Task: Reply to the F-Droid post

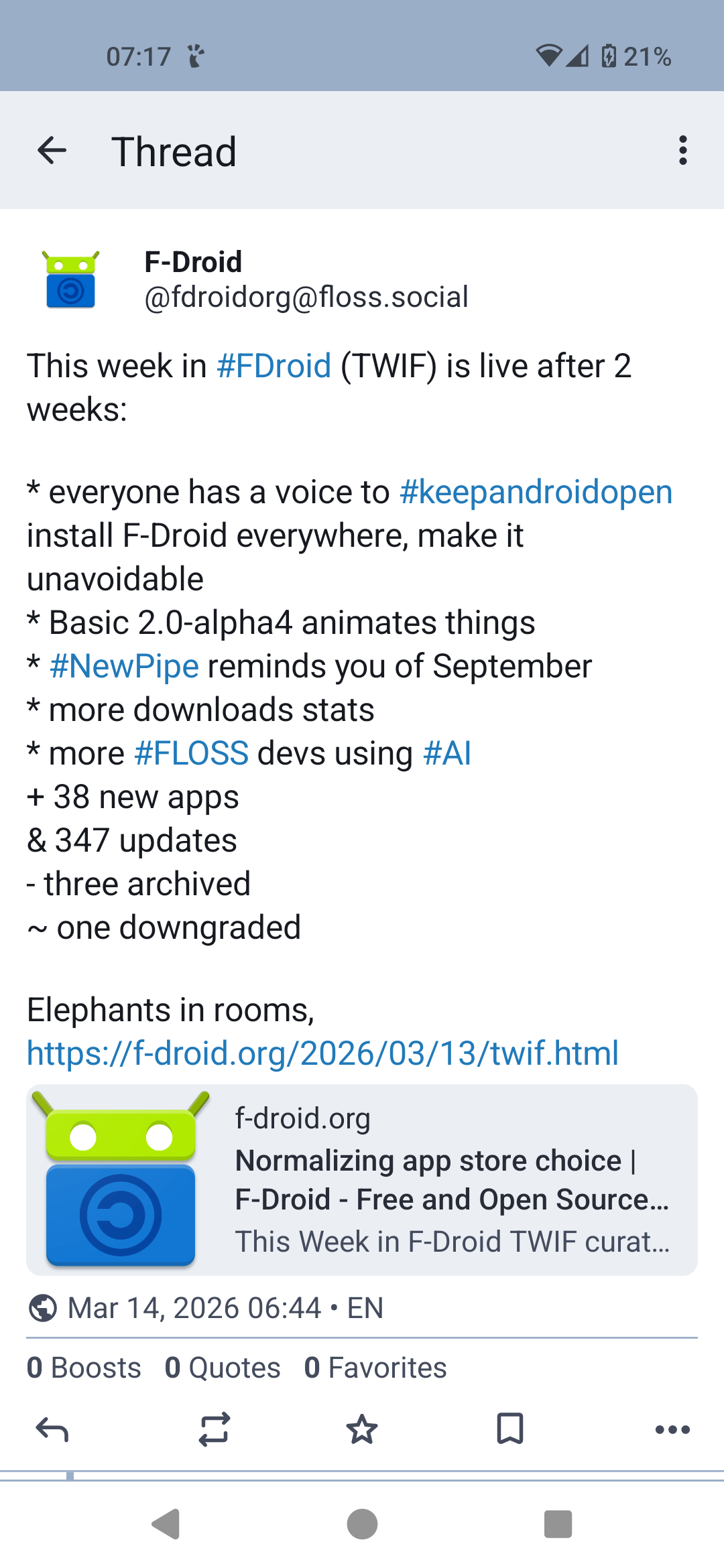Action: tap(52, 1429)
